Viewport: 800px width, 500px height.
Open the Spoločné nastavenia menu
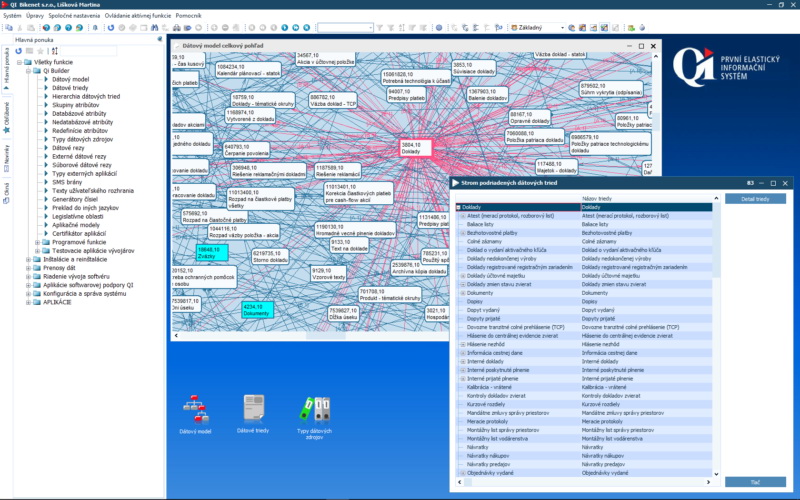(x=75, y=17)
